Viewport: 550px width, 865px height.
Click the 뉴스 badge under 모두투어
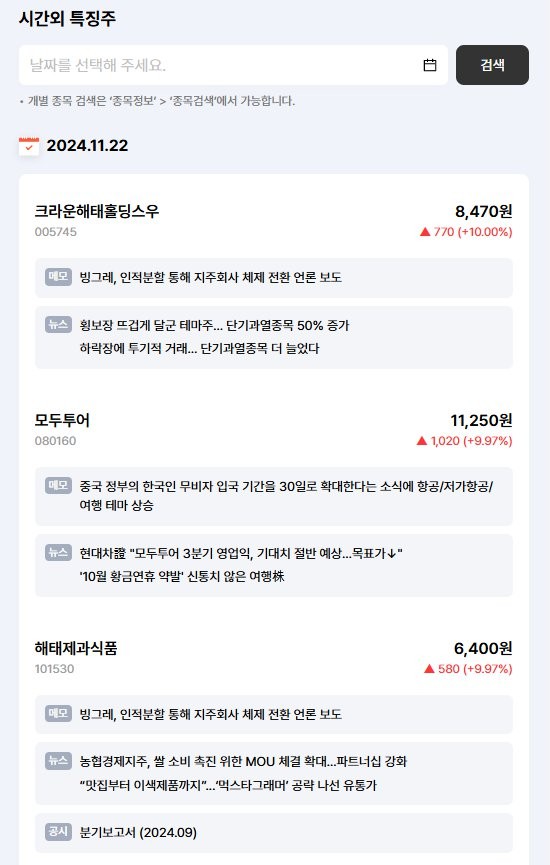[x=58, y=552]
